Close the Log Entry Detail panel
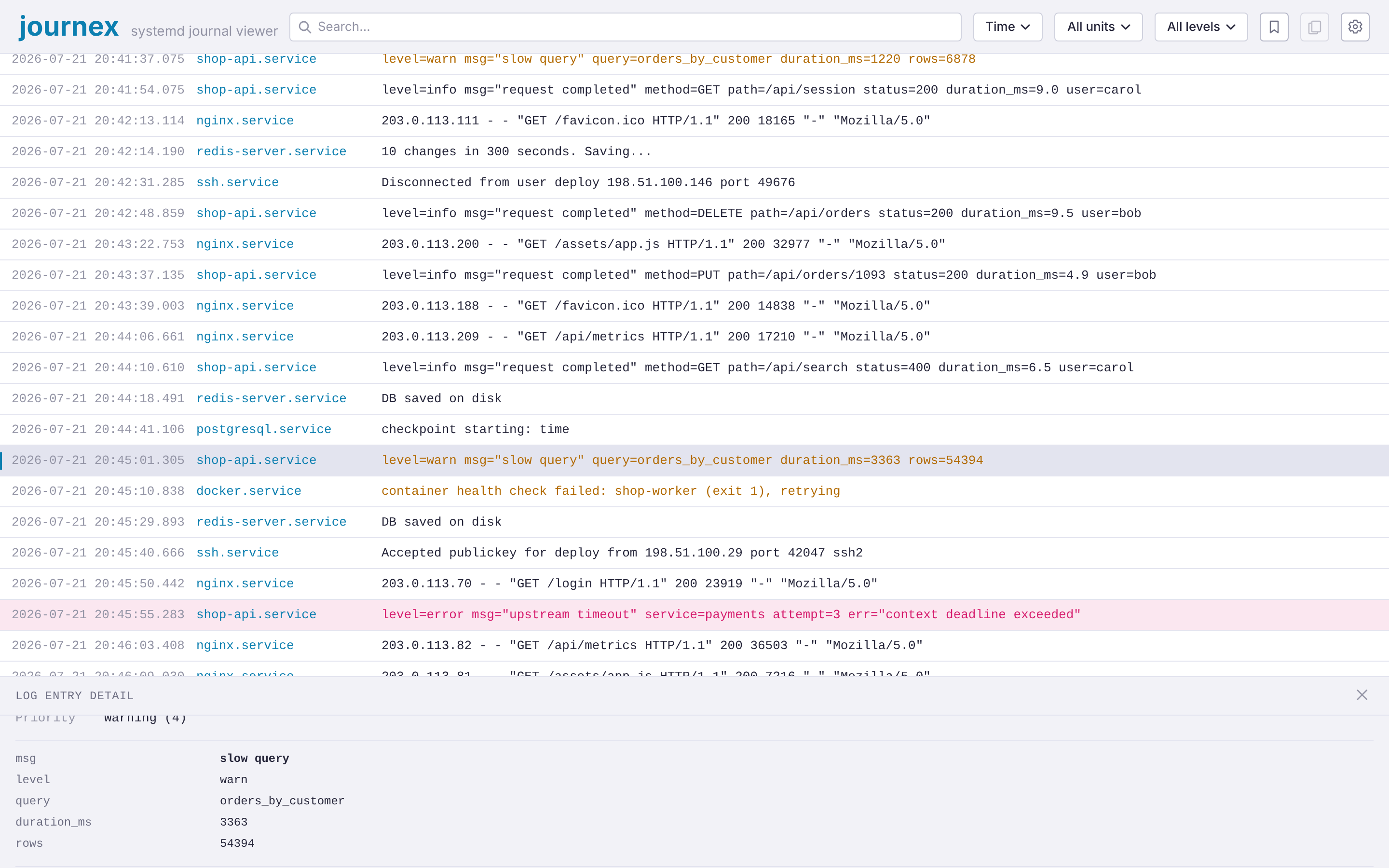1389x868 pixels. [x=1362, y=695]
